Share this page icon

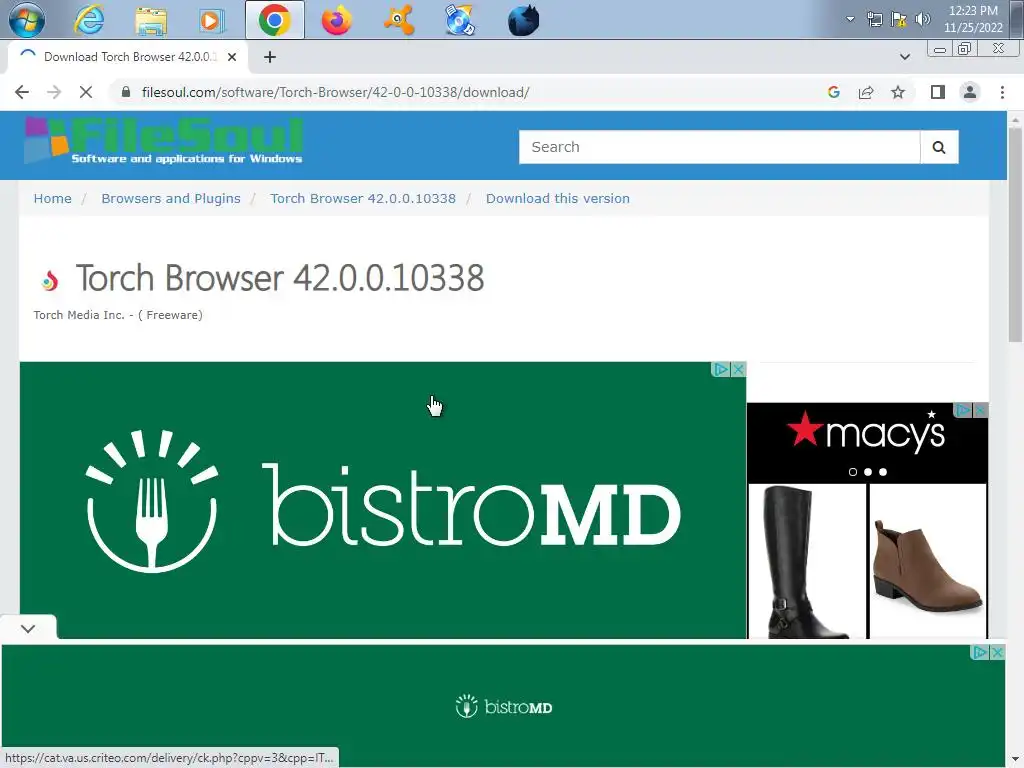(866, 92)
